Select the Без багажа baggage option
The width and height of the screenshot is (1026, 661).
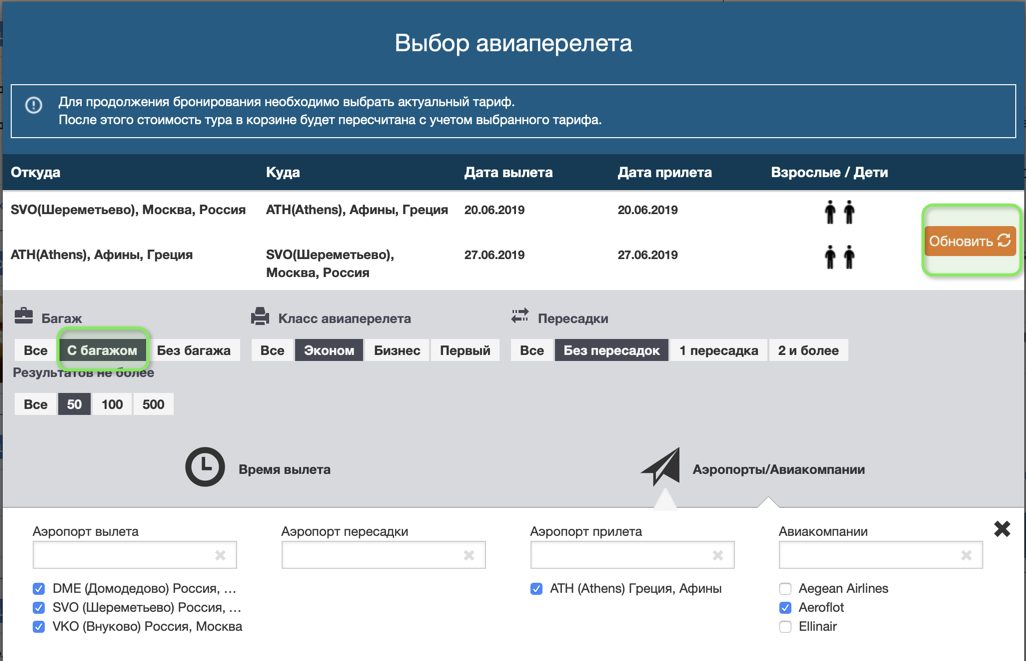[194, 351]
